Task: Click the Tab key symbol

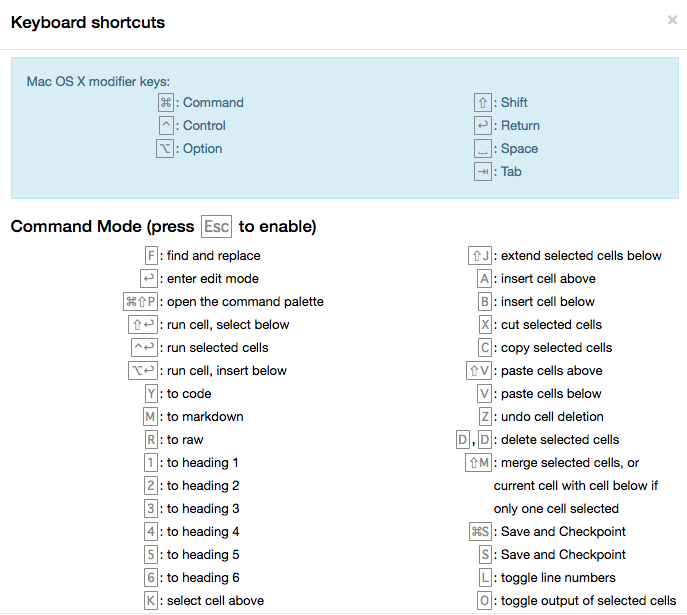Action: (482, 171)
